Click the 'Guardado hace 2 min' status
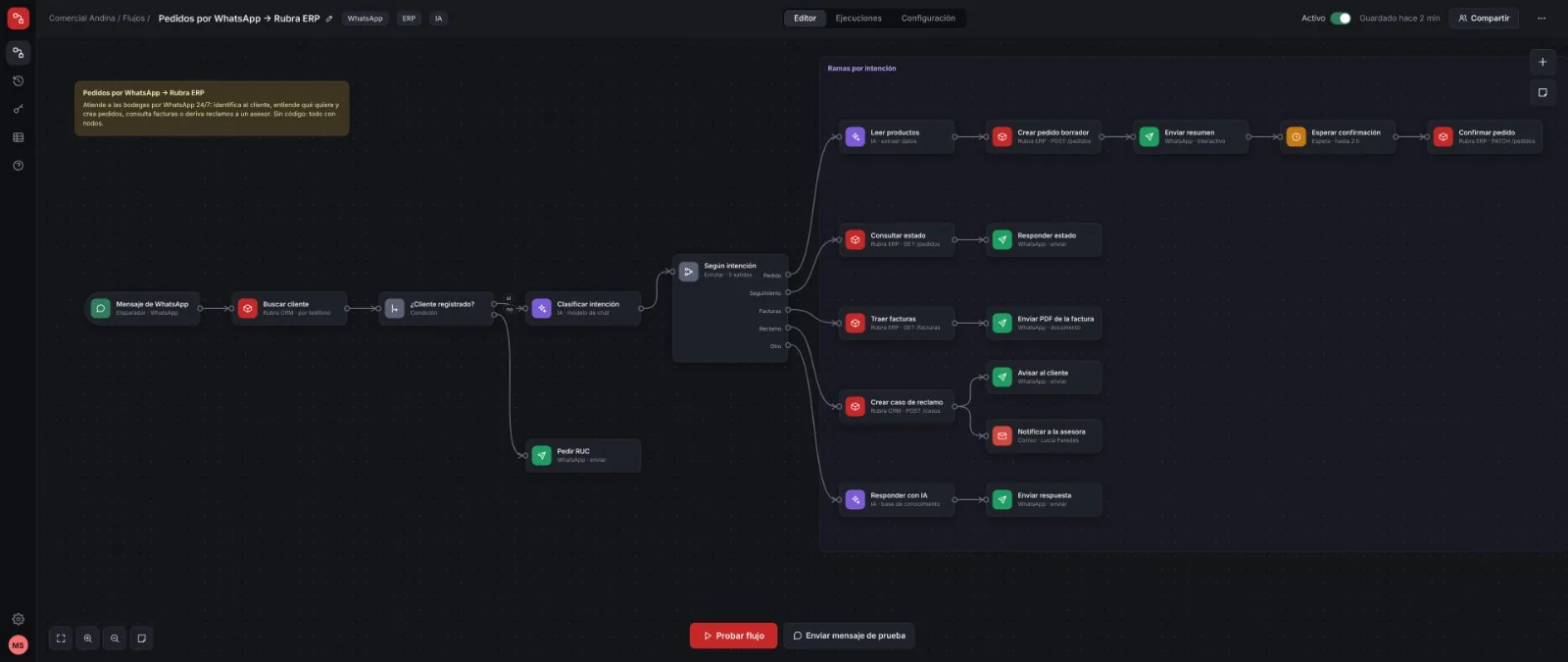This screenshot has height=662, width=1568. 1399,19
